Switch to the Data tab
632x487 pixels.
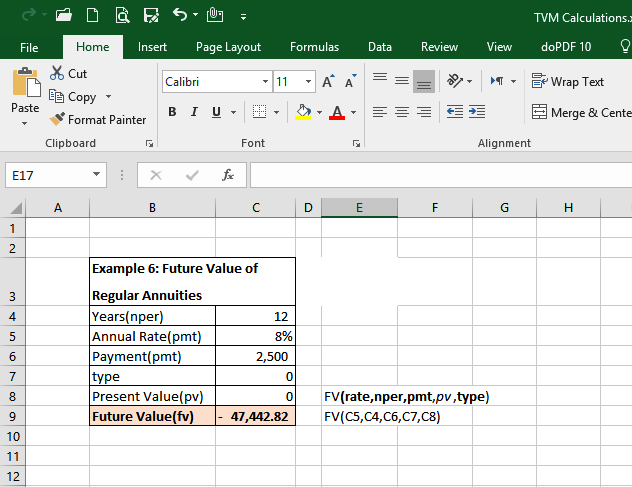(x=380, y=47)
